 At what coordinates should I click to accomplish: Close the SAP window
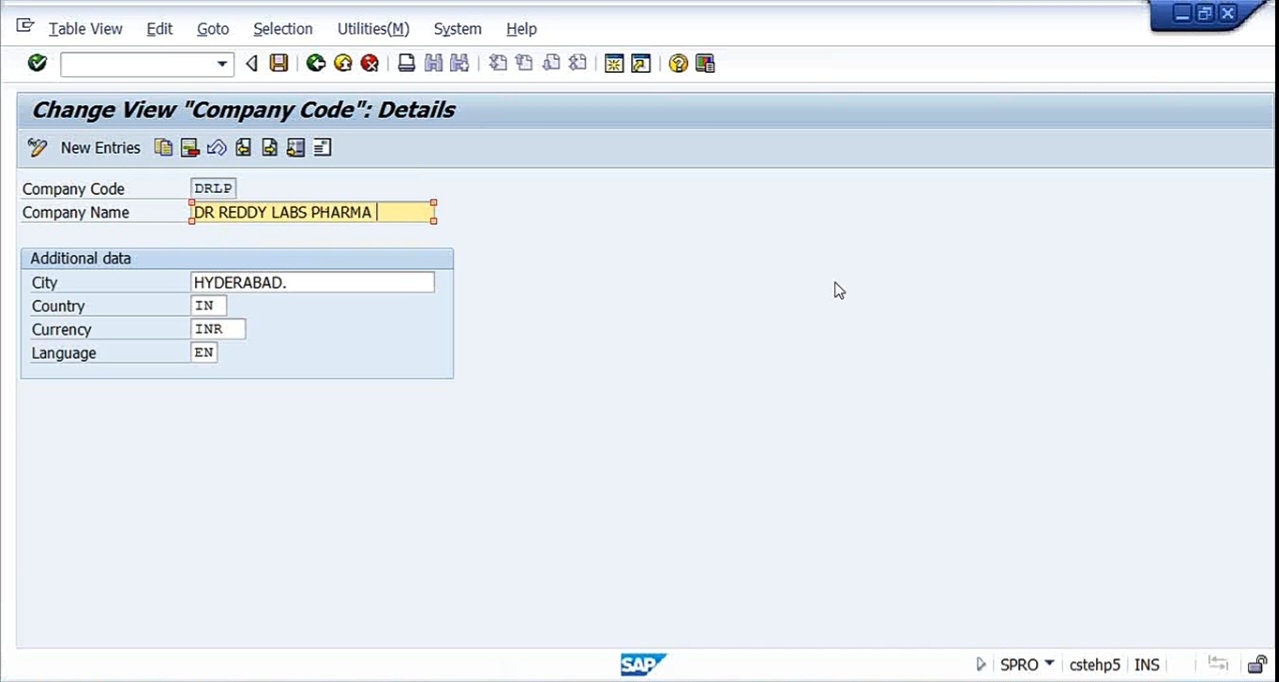coord(1227,13)
